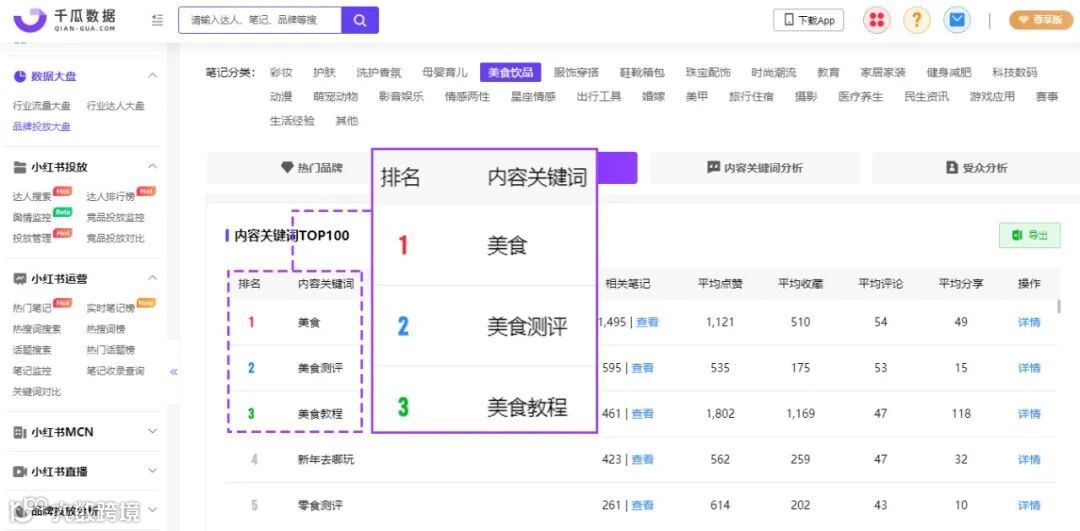Click 查看 link in the 美食教程 row
The image size is (1080, 531).
click(x=643, y=414)
